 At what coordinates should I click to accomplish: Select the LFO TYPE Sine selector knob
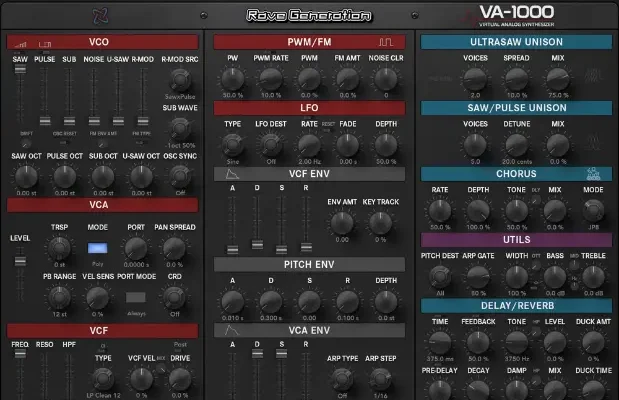click(x=233, y=146)
